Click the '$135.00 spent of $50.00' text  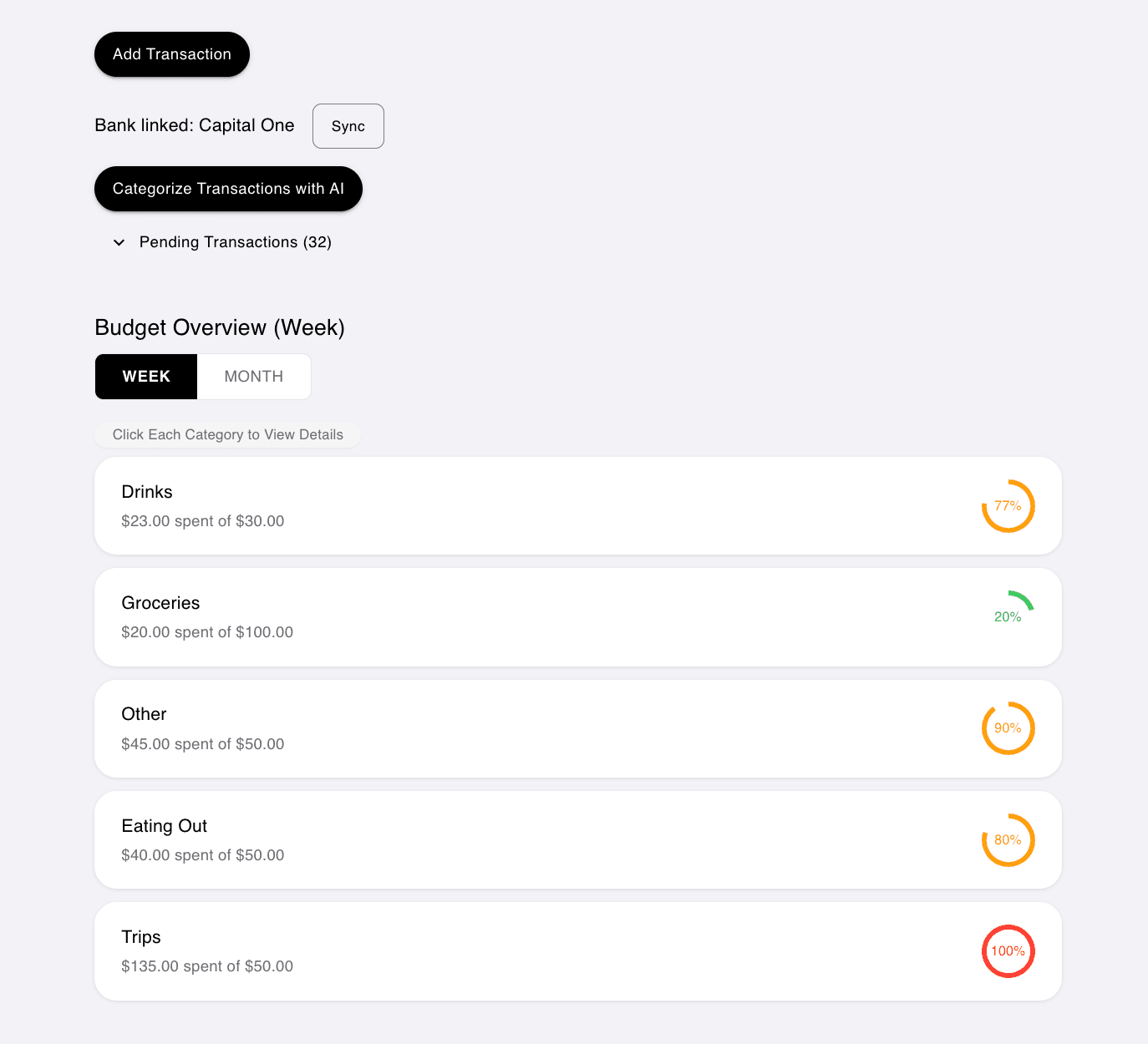207,966
